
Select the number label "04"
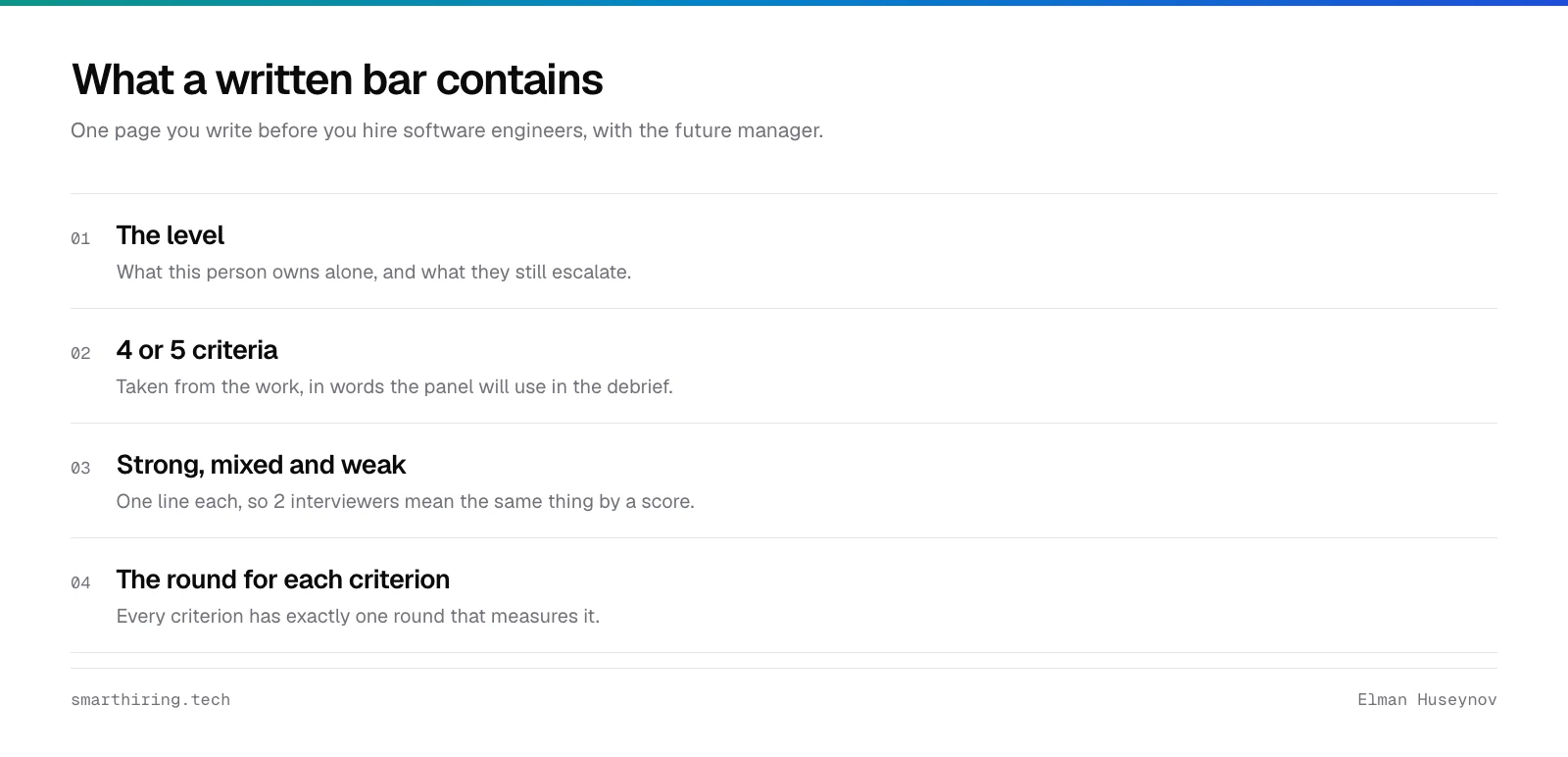80,582
